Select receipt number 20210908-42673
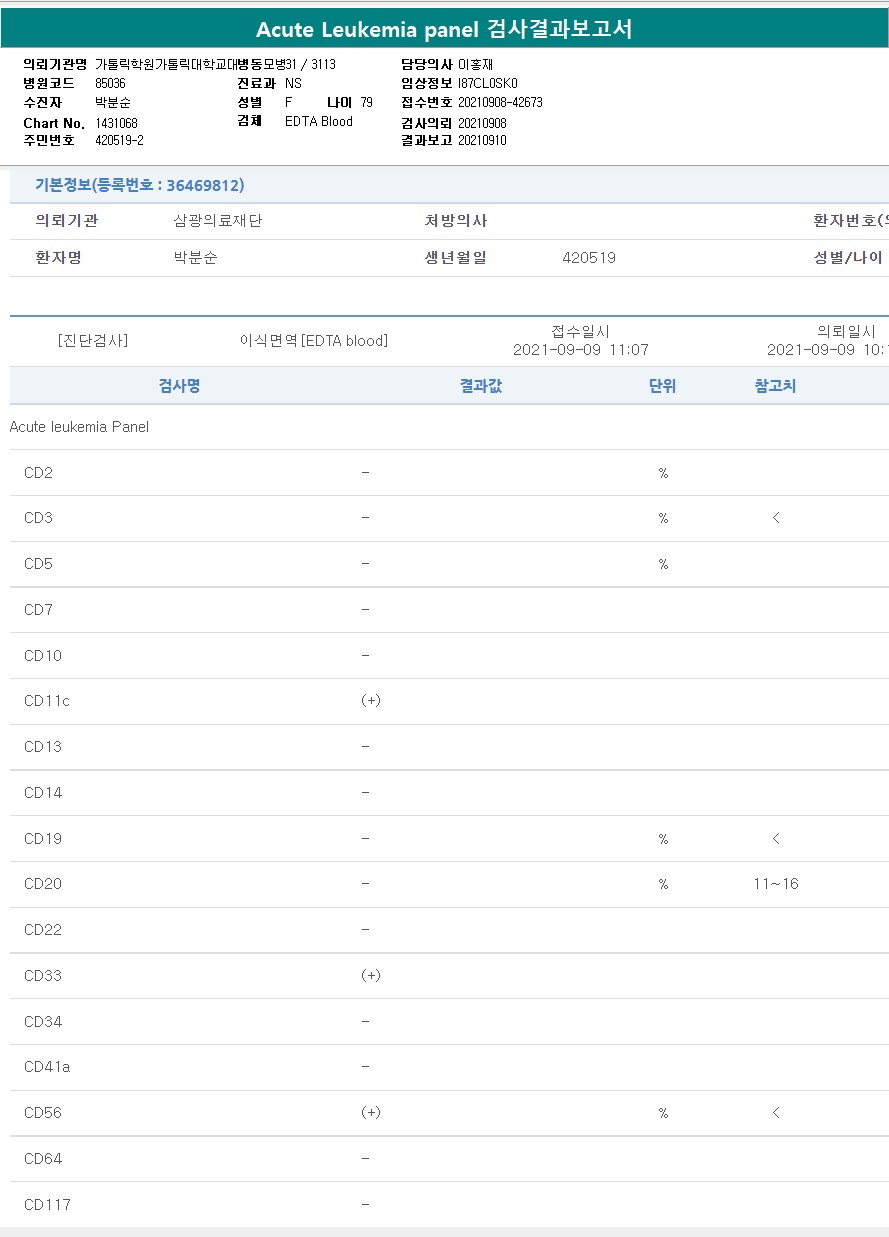This screenshot has height=1237, width=889. (x=500, y=102)
